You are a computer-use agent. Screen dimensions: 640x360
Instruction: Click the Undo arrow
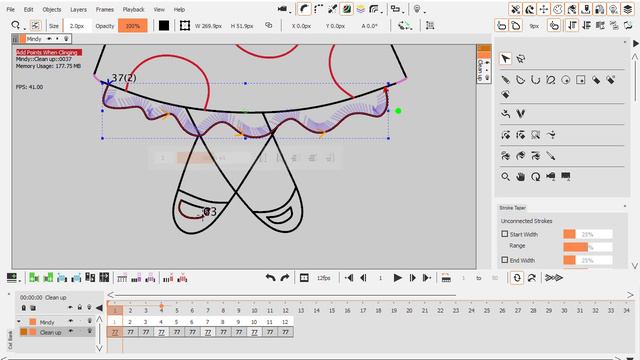[x=270, y=278]
